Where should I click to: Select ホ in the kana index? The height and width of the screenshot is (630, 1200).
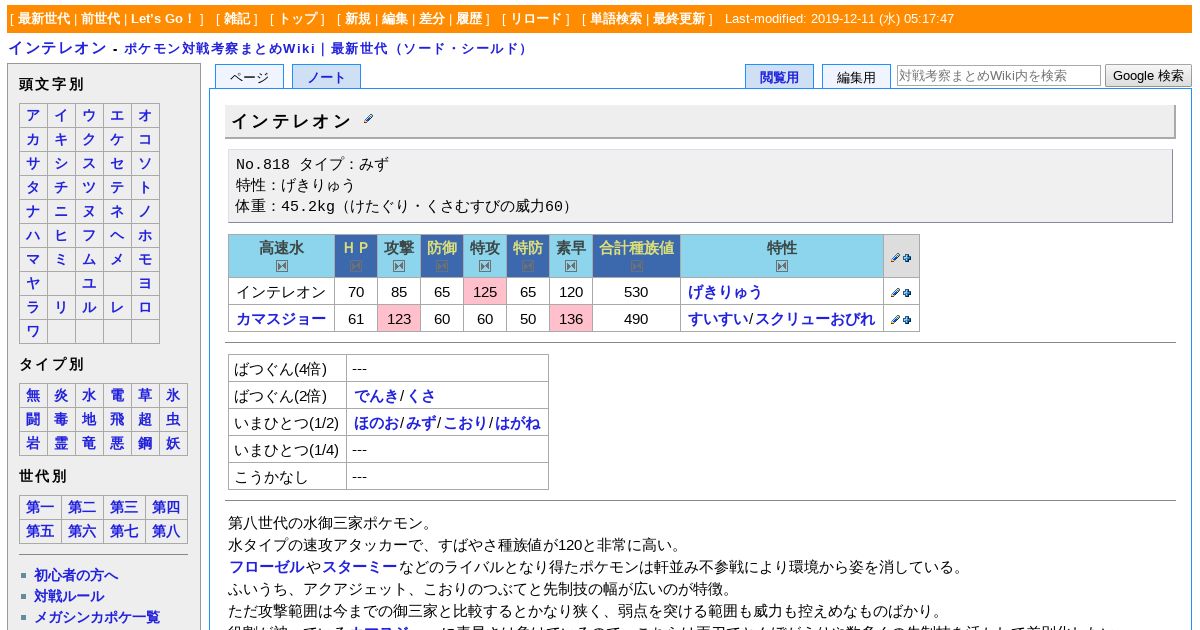click(145, 235)
